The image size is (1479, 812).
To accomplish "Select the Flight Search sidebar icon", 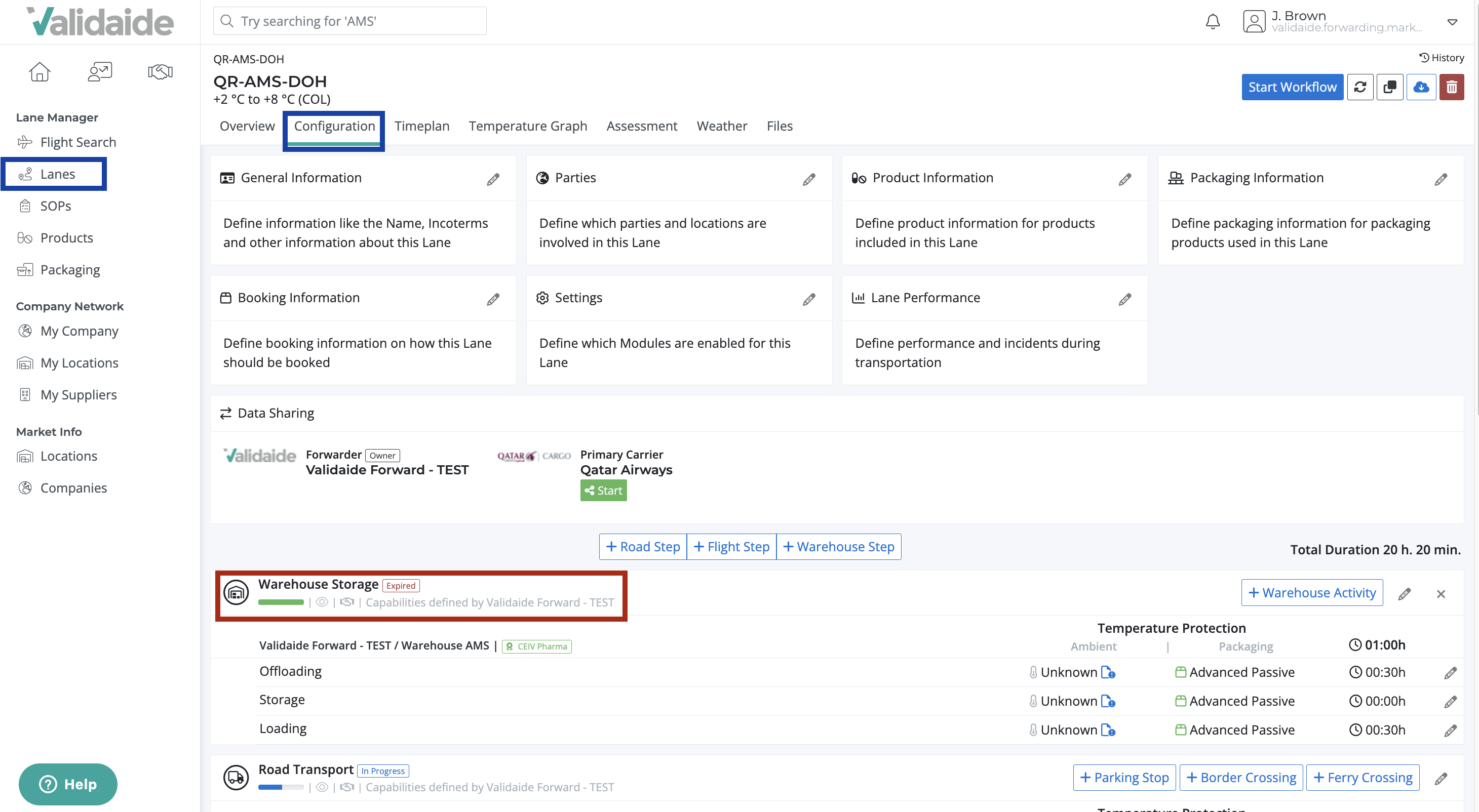I will [x=25, y=142].
